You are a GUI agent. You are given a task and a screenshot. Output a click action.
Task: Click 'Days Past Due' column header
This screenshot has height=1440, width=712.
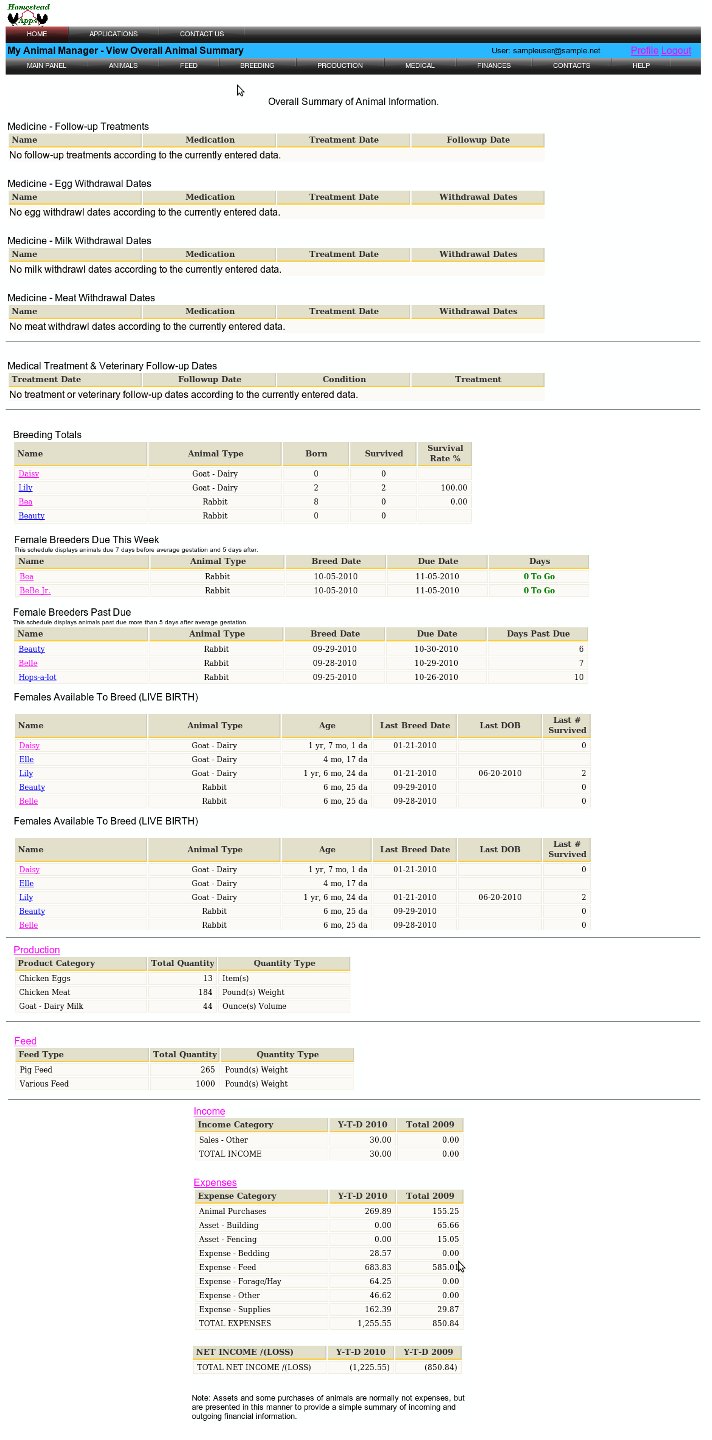coord(538,634)
